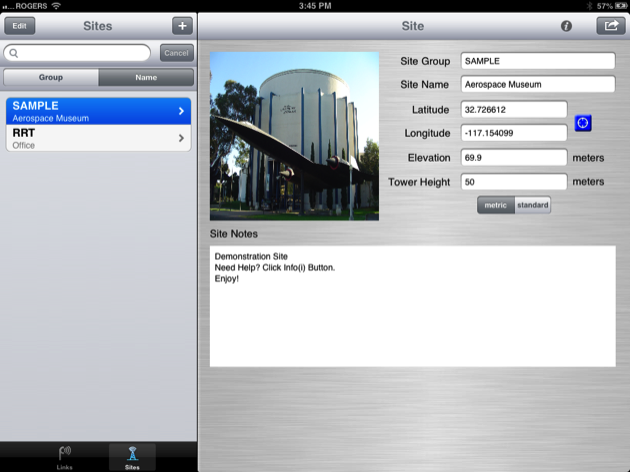630x472 pixels.
Task: Open the Links tab antenna icon
Action: 65,453
